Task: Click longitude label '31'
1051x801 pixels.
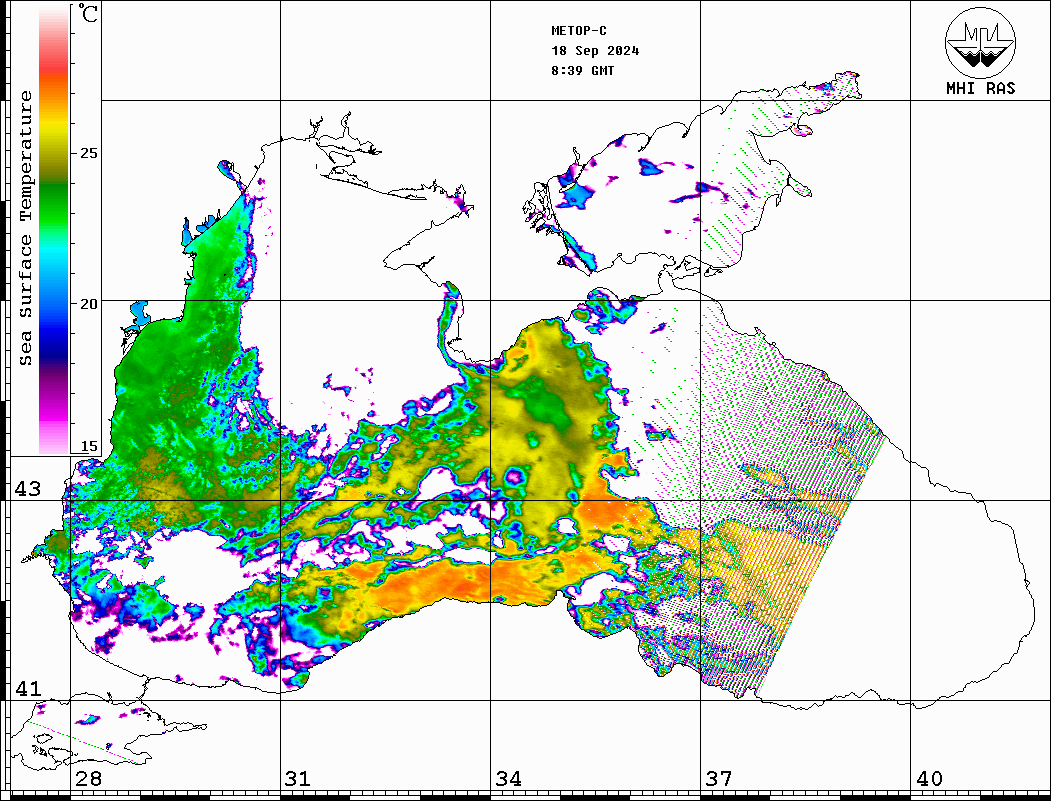Action: (298, 779)
